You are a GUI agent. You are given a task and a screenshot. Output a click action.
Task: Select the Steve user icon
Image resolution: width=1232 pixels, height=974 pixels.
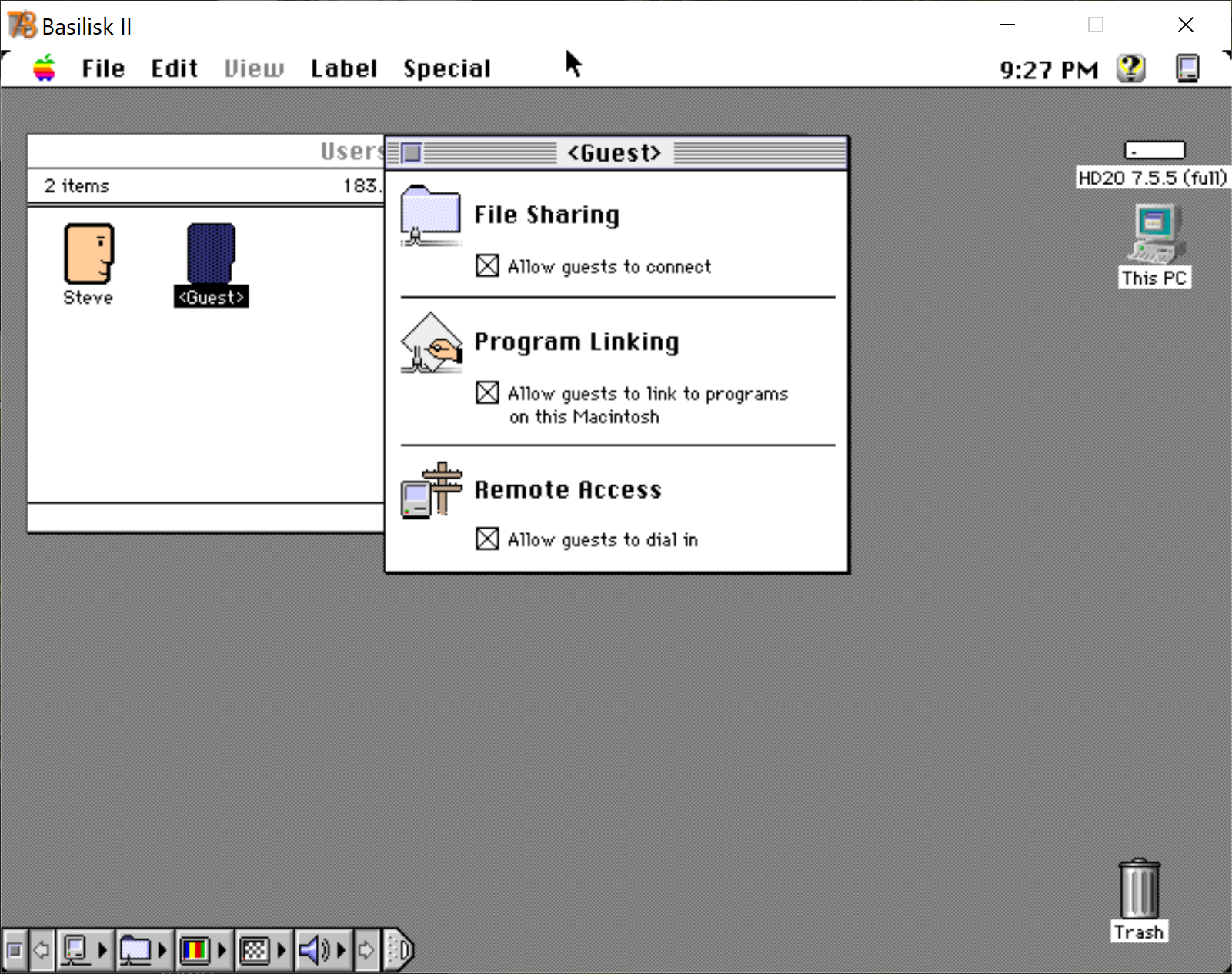point(88,253)
